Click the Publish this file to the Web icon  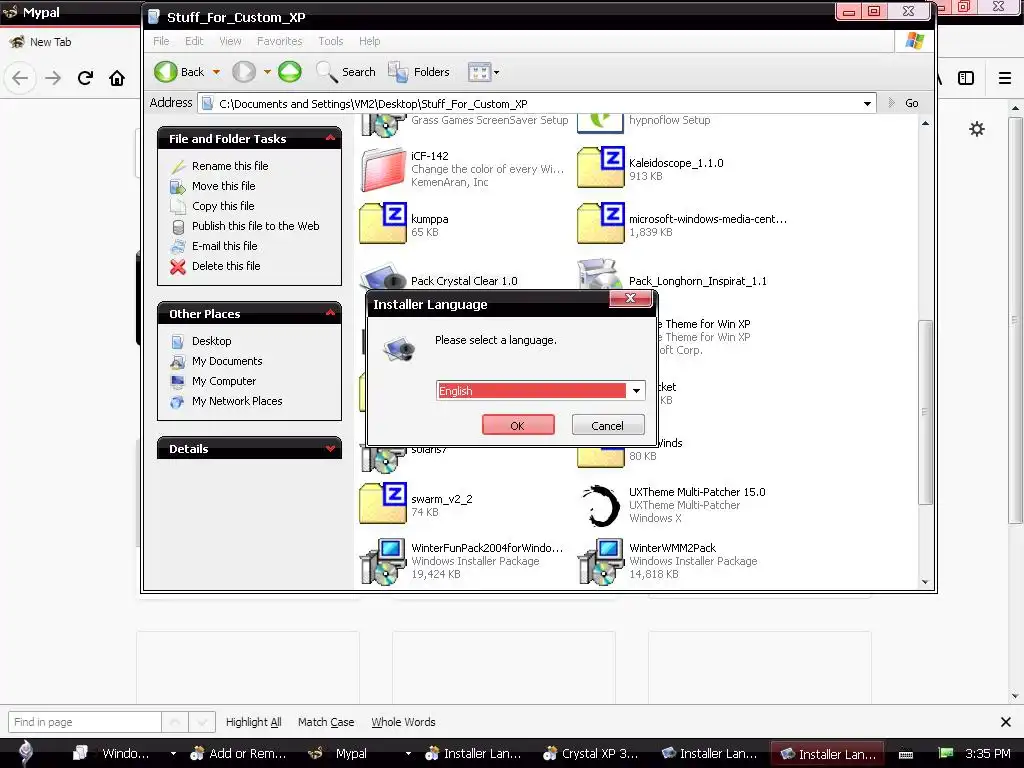pos(178,227)
